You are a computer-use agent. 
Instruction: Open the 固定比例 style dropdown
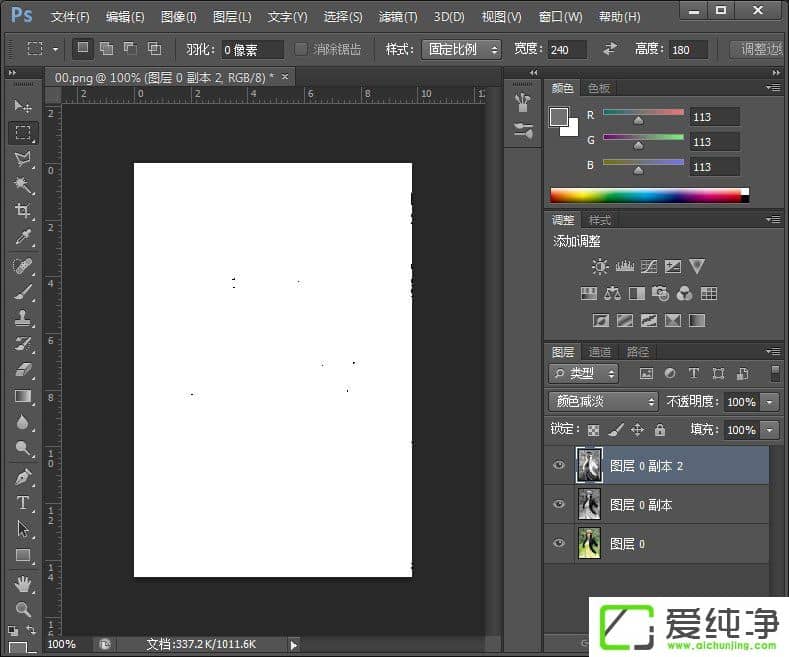pyautogui.click(x=464, y=49)
